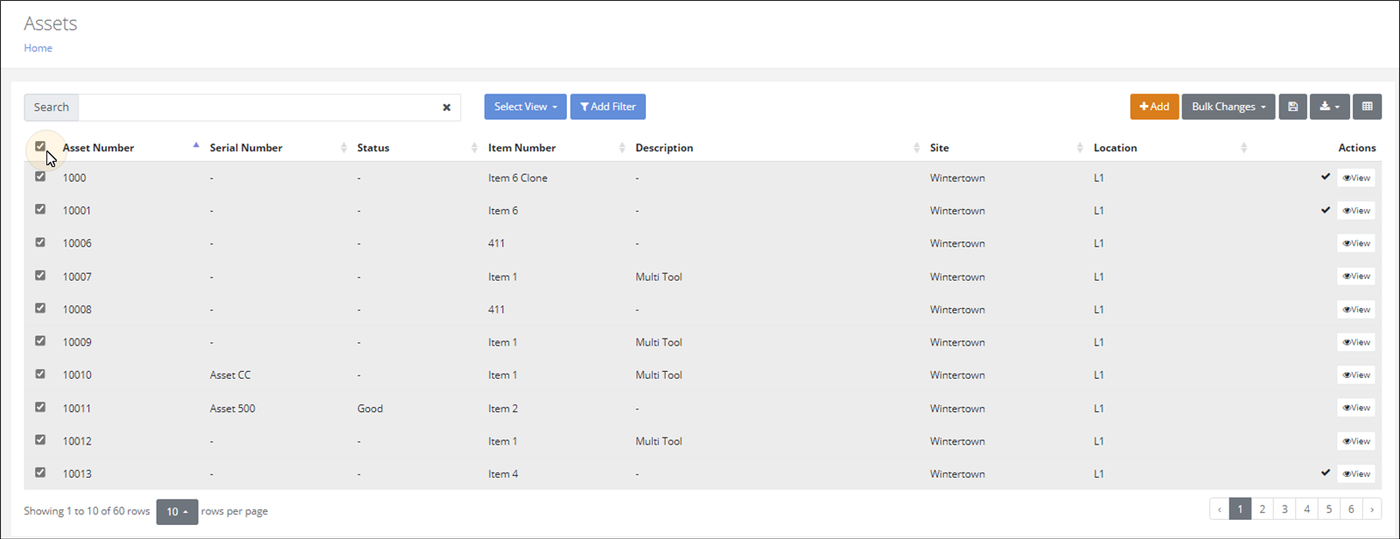Click the Add Filter button
The width and height of the screenshot is (1400, 539).
(608, 107)
